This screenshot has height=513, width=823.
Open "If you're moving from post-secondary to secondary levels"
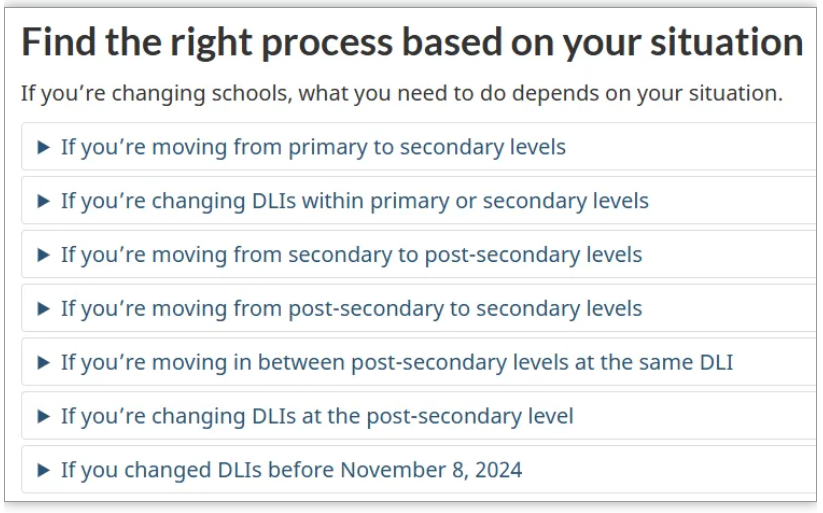click(x=419, y=309)
